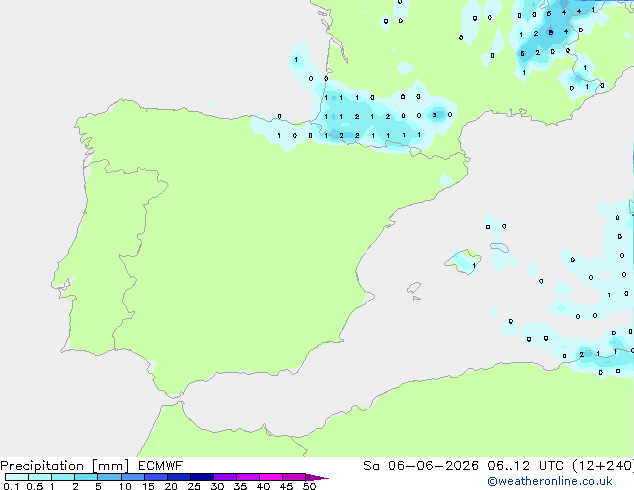The height and width of the screenshot is (490, 634).
Task: Click the above-50 arrow tip of legend
Action: click(317, 477)
